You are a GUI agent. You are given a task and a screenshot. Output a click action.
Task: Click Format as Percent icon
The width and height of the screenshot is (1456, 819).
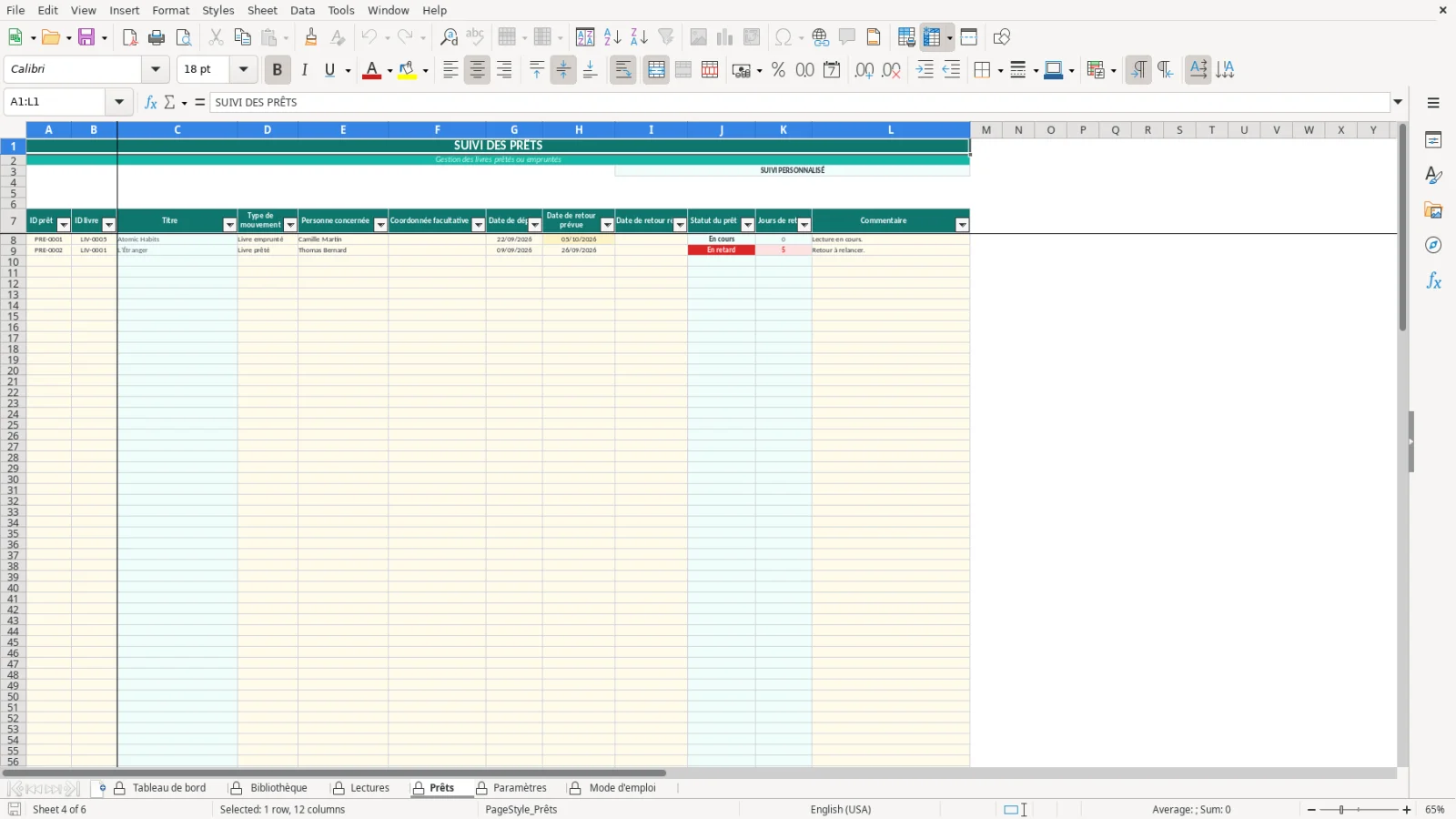778,70
